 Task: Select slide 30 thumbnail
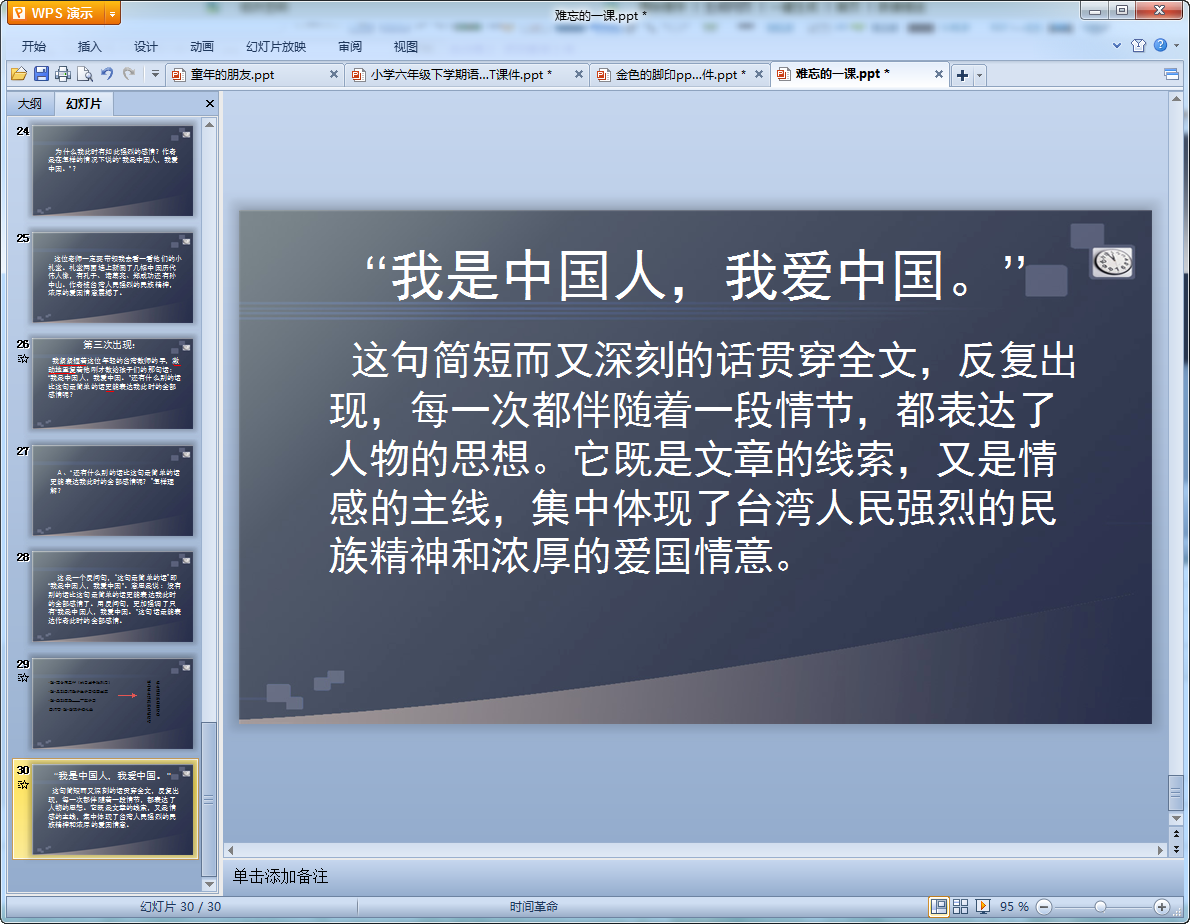[x=112, y=810]
